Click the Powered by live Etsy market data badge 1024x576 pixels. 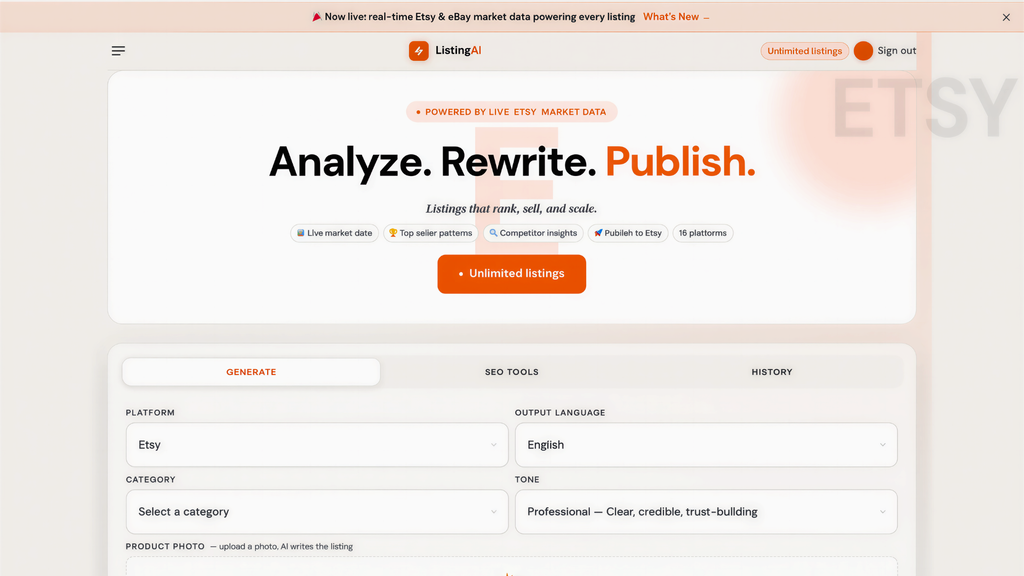click(511, 112)
